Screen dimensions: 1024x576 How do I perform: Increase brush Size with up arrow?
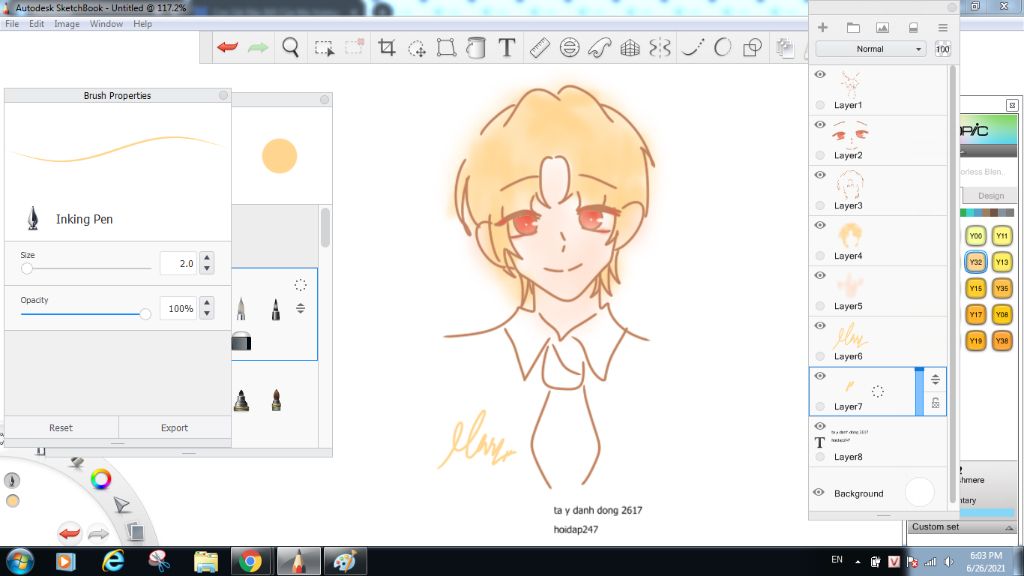[207, 257]
